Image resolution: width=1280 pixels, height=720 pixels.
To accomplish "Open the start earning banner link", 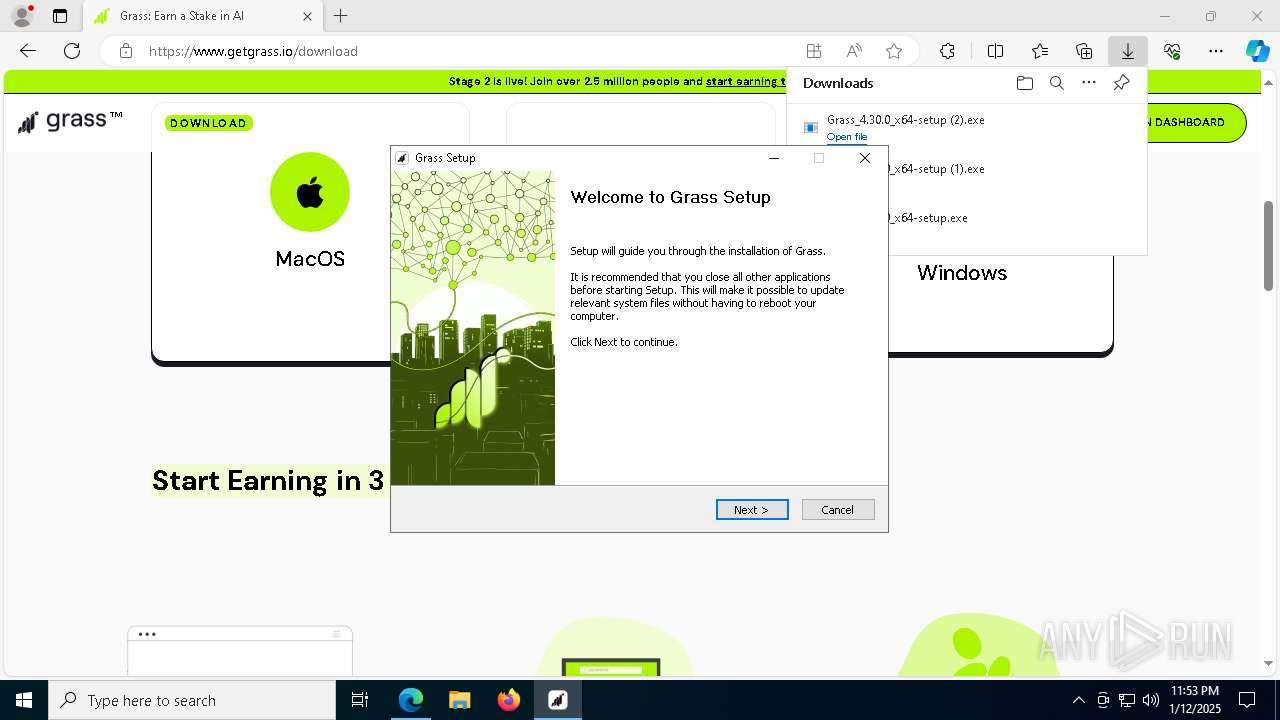I will [746, 81].
